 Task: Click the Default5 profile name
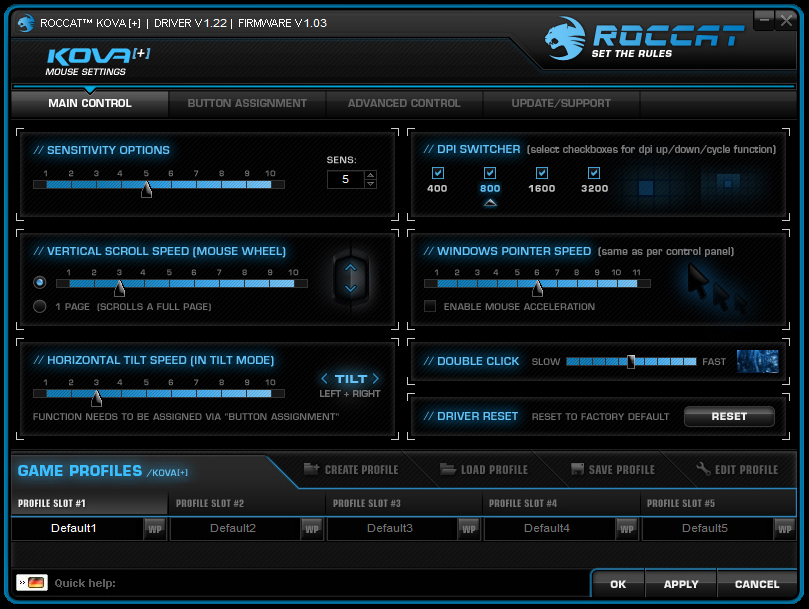tap(705, 528)
